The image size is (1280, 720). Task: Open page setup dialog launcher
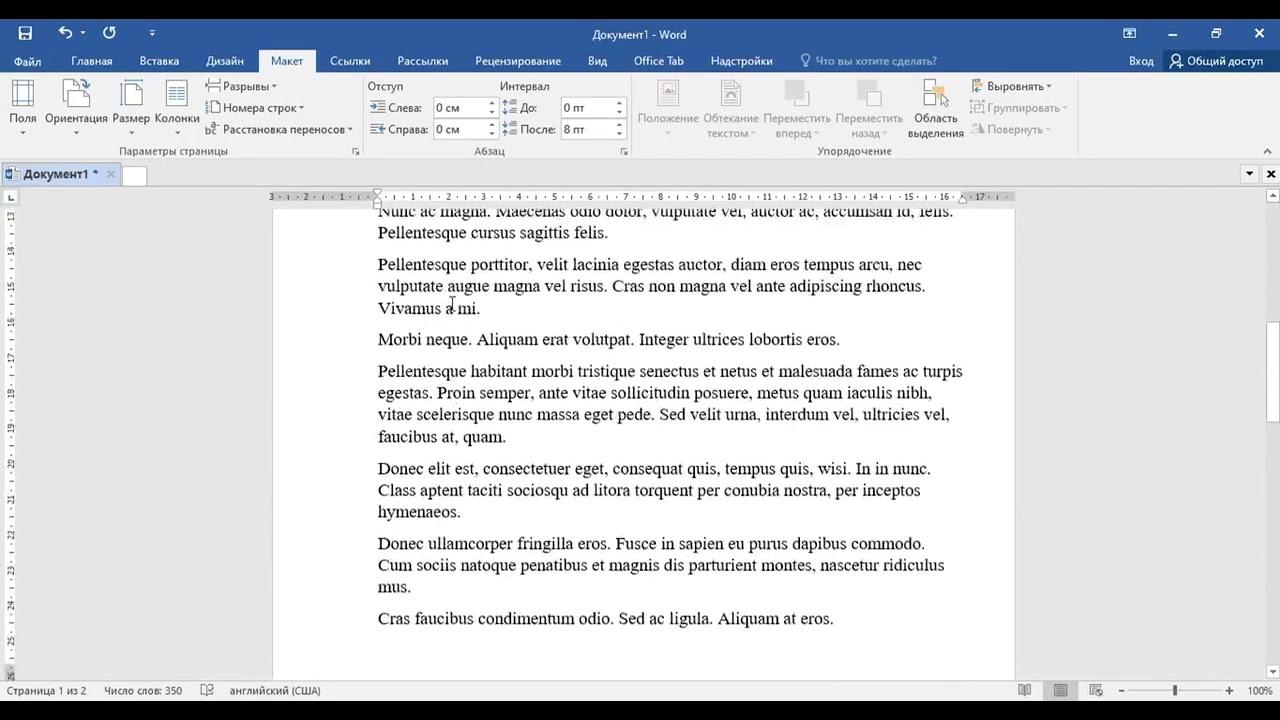[356, 152]
